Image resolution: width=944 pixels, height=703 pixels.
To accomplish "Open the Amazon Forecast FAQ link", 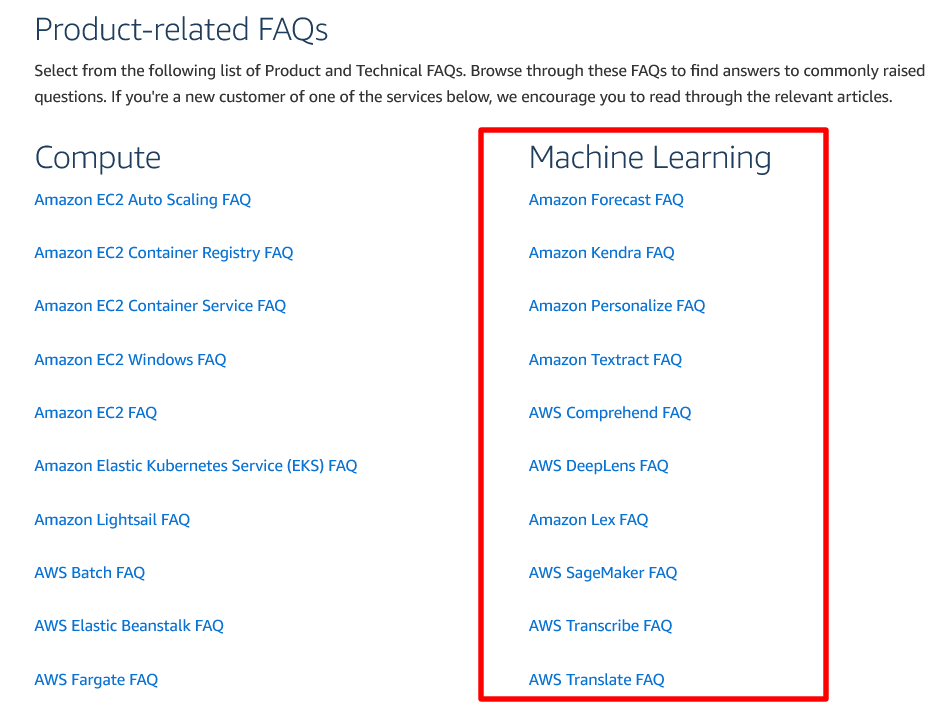I will 606,200.
